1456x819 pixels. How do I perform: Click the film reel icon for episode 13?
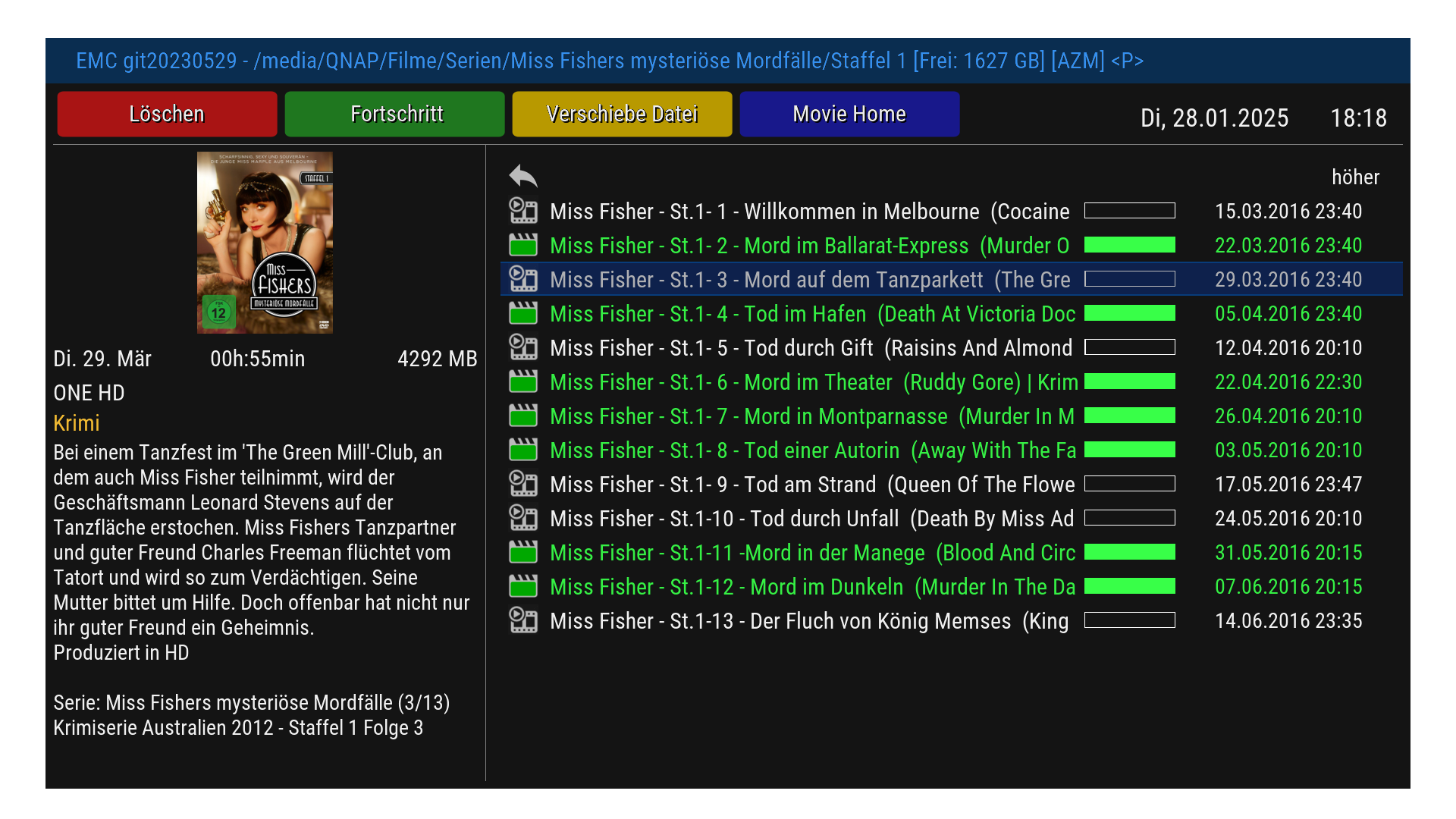[522, 620]
